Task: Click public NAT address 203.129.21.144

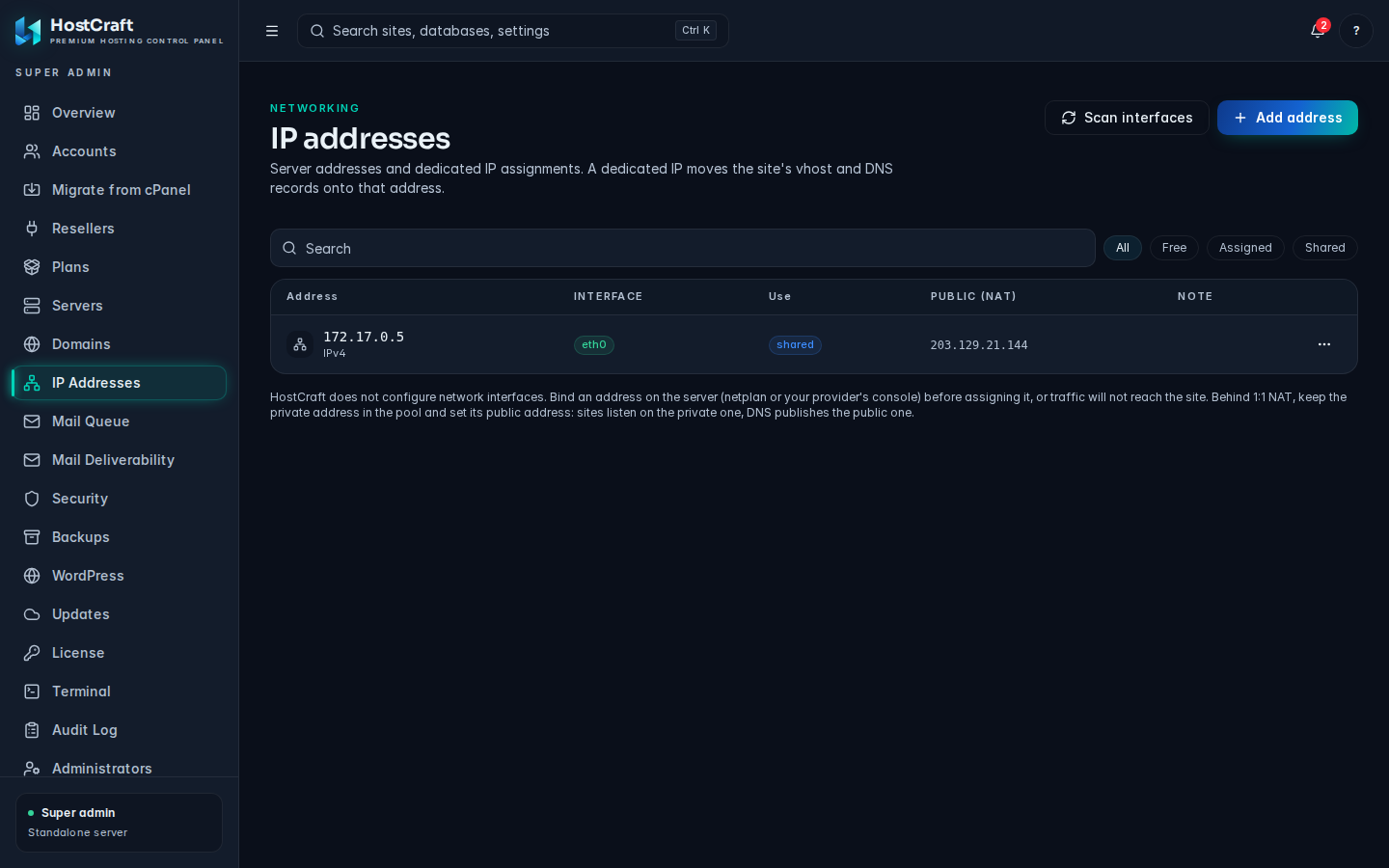Action: pos(979,345)
